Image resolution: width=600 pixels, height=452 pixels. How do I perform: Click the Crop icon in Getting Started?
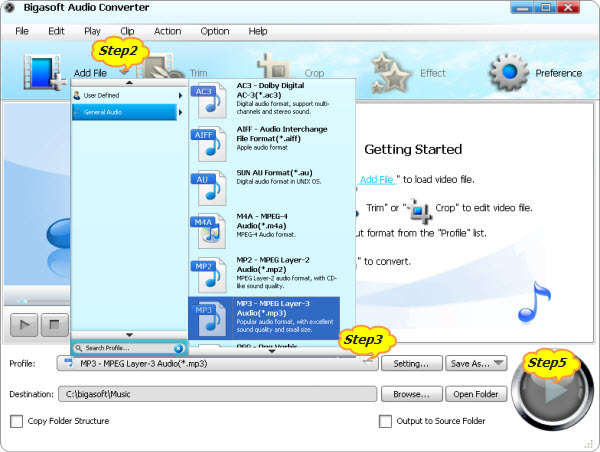click(419, 210)
